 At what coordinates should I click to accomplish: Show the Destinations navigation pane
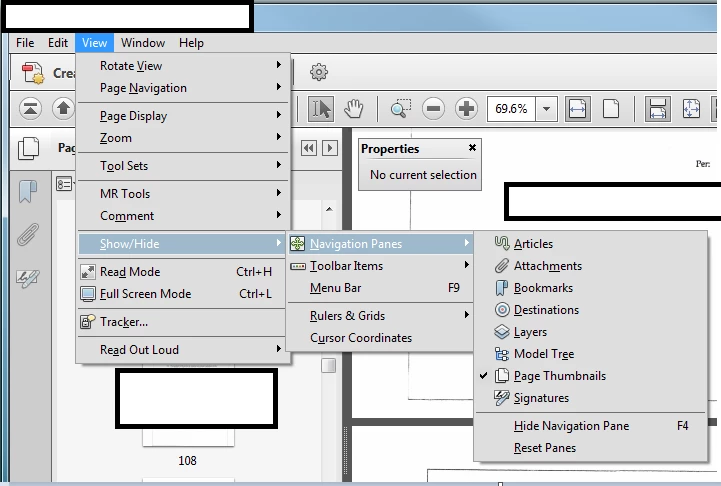(x=590, y=310)
